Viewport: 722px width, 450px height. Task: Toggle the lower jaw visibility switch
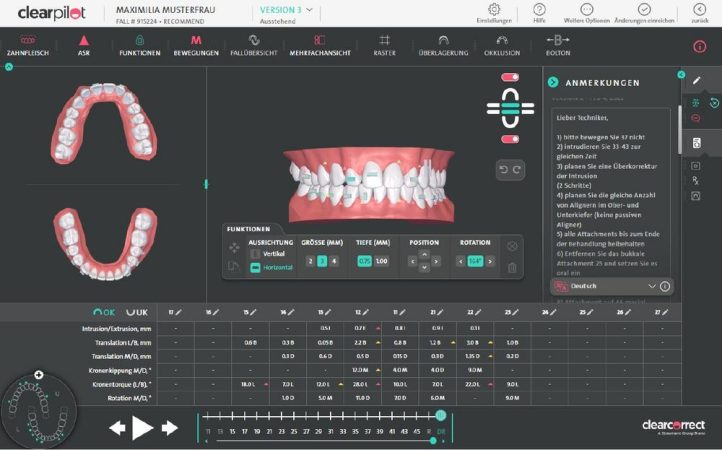coord(510,139)
